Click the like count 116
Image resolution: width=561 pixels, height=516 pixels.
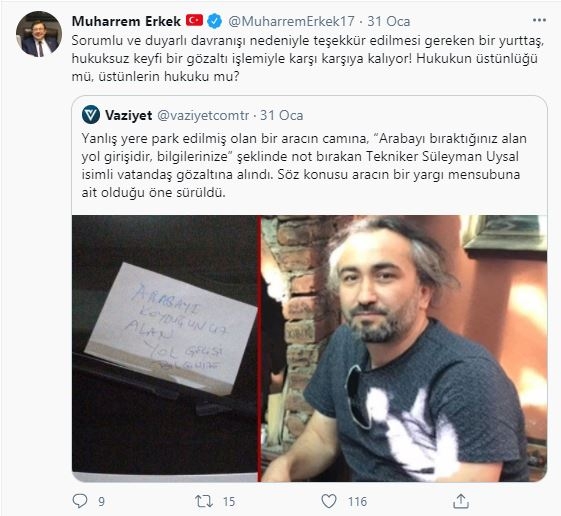click(x=357, y=501)
